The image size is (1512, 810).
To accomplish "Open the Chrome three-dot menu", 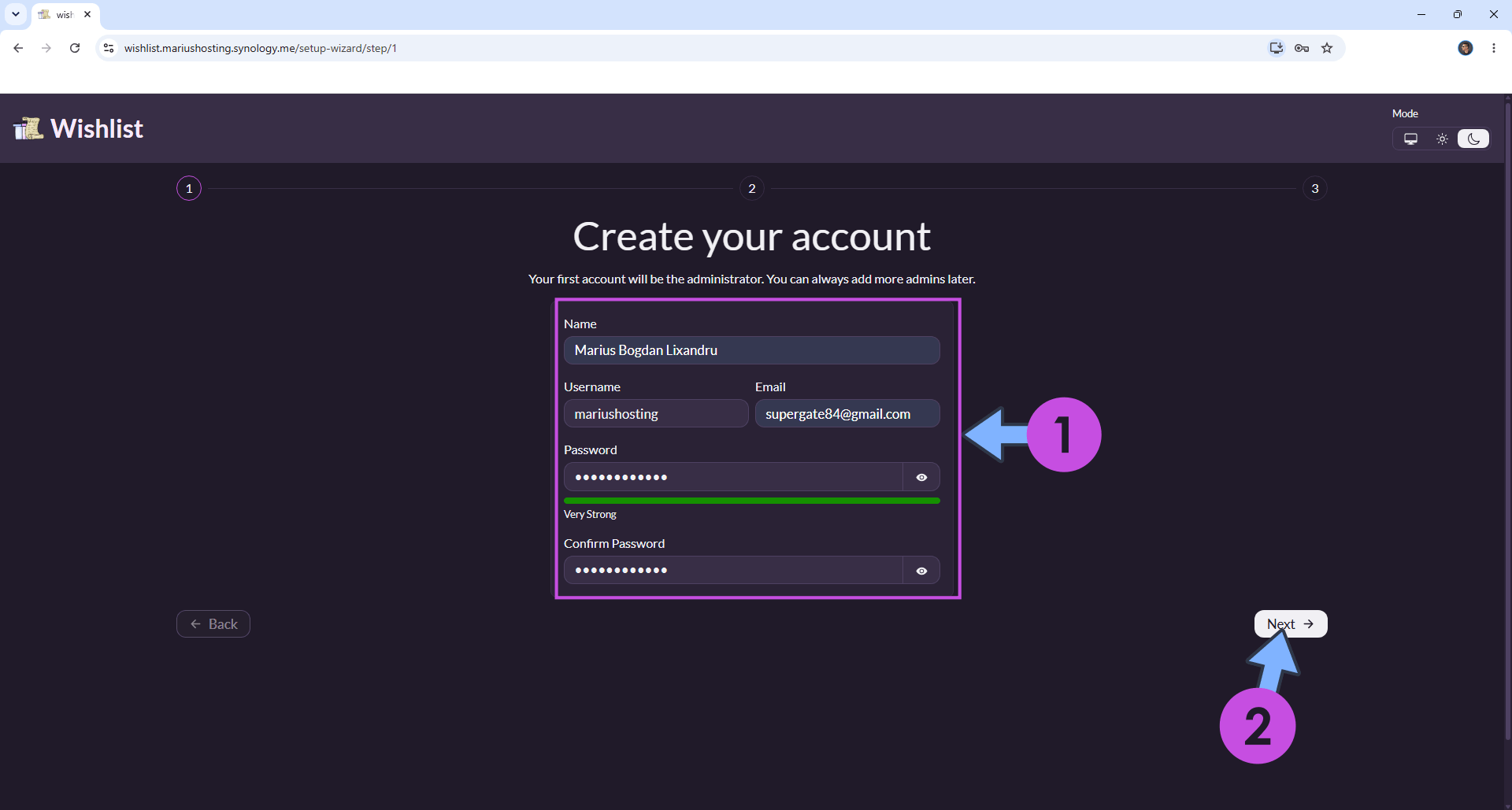I will pyautogui.click(x=1494, y=48).
